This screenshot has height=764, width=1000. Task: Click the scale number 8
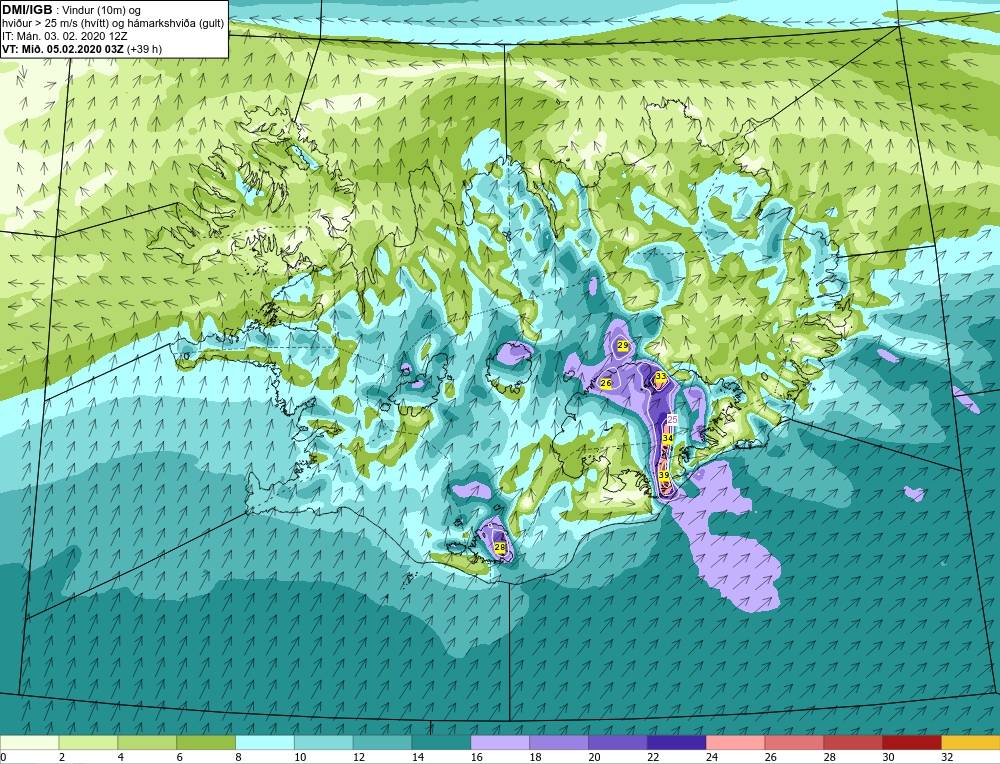(239, 757)
